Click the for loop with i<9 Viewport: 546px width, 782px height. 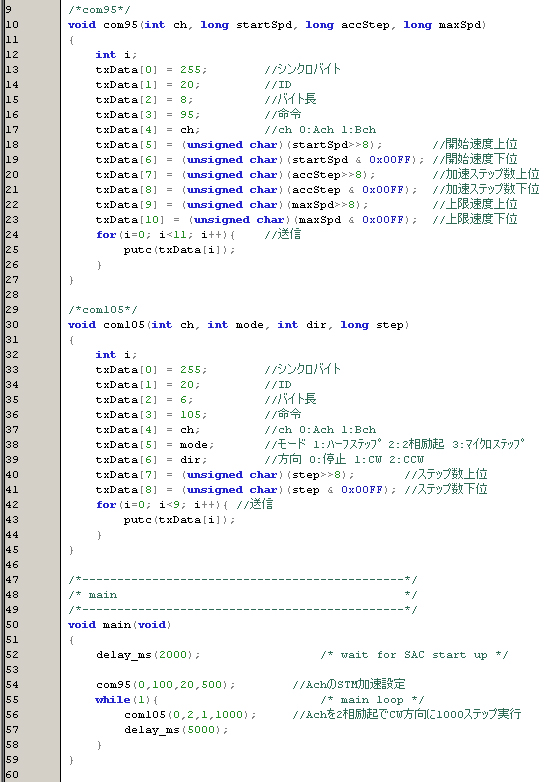162,504
